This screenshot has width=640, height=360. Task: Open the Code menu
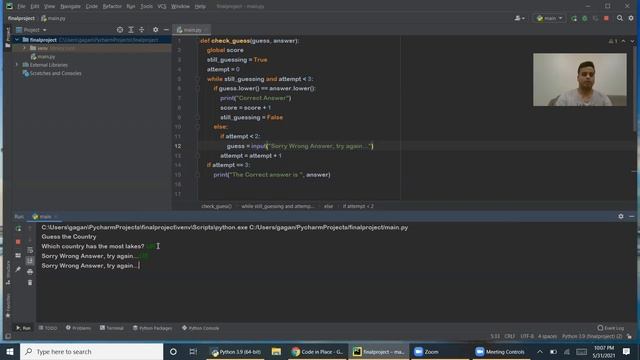[91, 7]
